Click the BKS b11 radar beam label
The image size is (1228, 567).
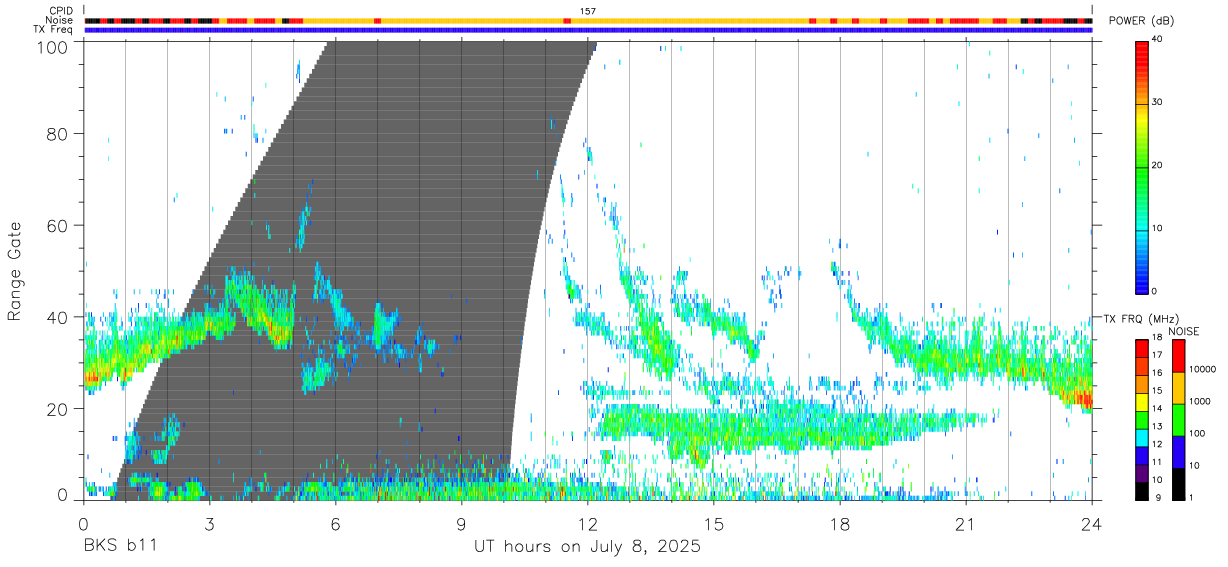click(x=120, y=547)
